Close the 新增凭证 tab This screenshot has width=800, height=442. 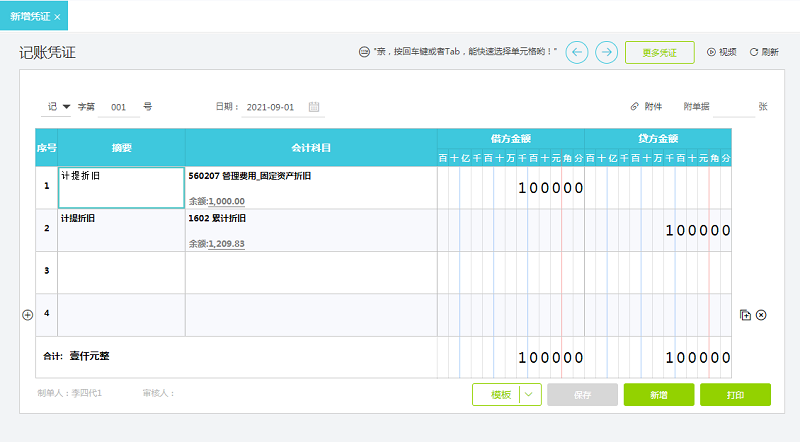click(57, 17)
